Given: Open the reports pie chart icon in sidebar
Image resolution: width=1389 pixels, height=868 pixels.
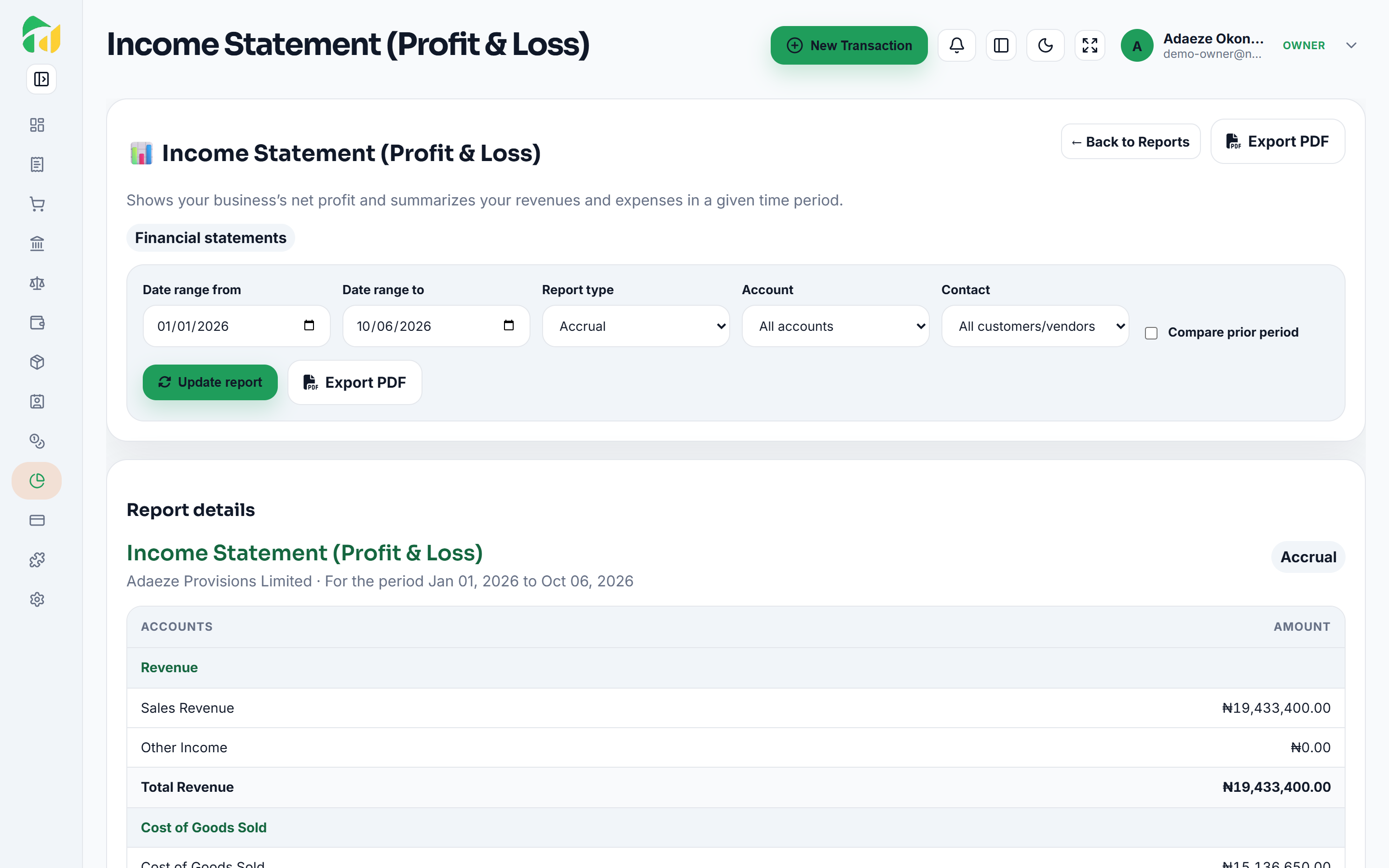Looking at the screenshot, I should coord(37,480).
